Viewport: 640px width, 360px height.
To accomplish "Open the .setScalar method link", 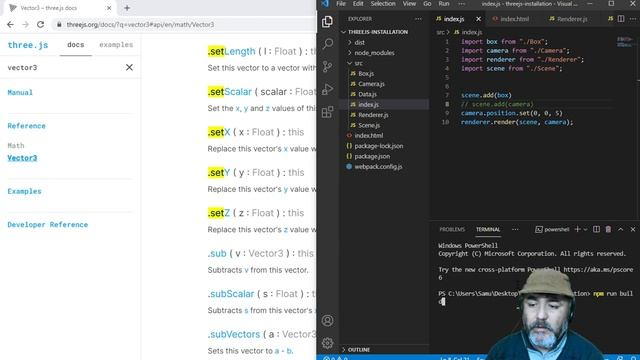I will [x=230, y=92].
